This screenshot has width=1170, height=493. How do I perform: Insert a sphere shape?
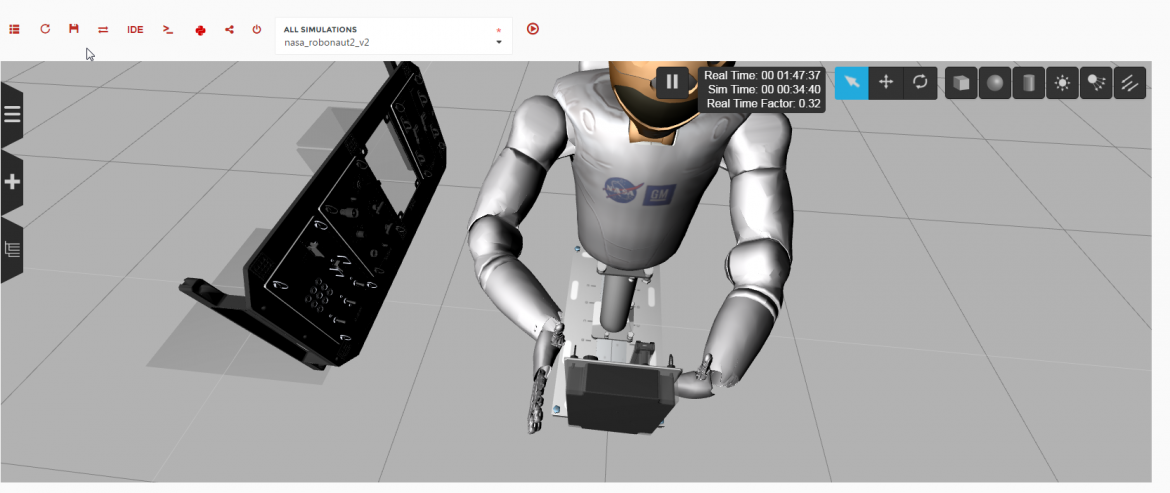coord(995,83)
